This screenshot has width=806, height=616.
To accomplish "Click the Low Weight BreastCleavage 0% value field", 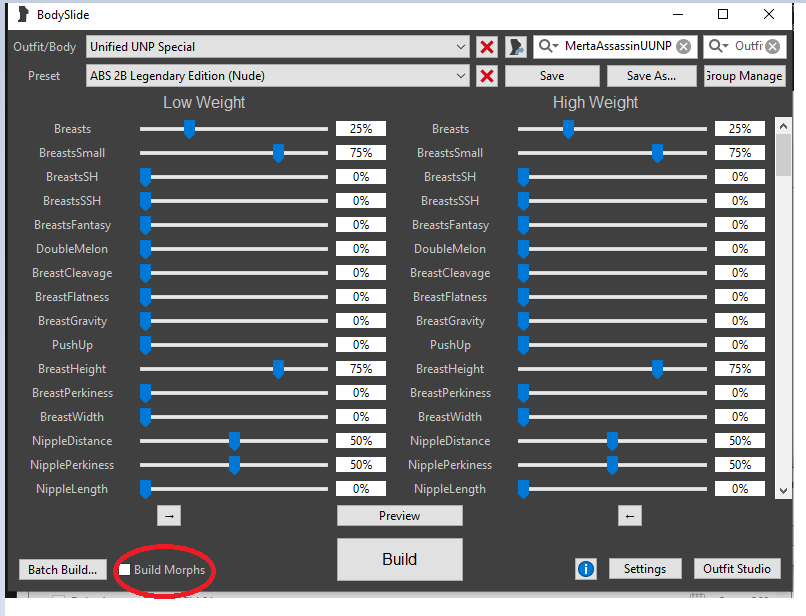I will pyautogui.click(x=361, y=273).
